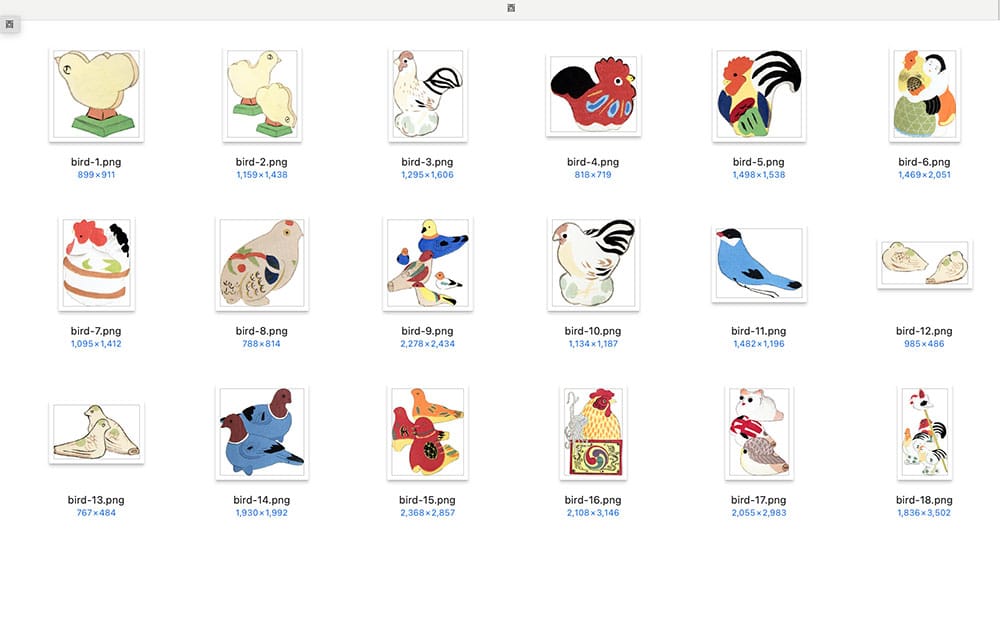Select the bird-16.png rooster on box thumbnail
Image resolution: width=1000 pixels, height=620 pixels.
click(593, 432)
